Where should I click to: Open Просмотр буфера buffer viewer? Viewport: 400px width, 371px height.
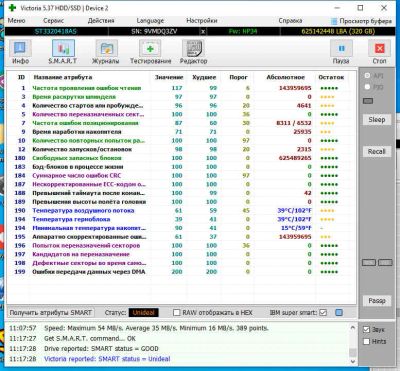point(361,21)
